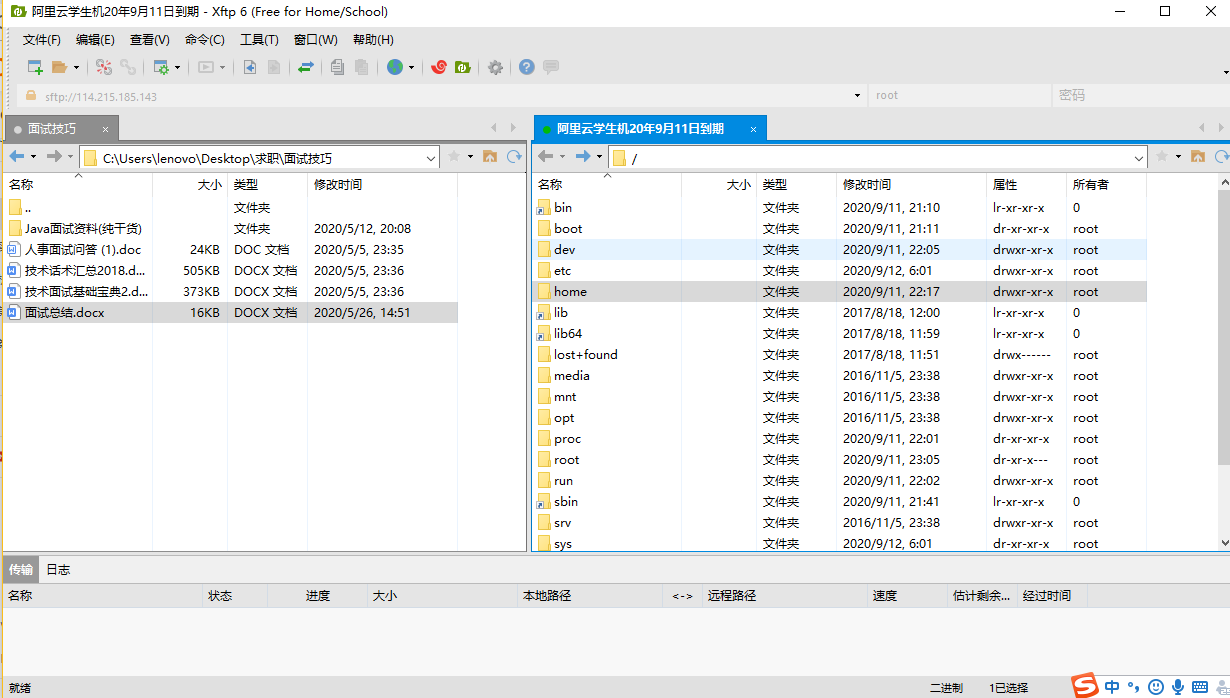Click the green Xftp toolbar icon
This screenshot has width=1230, height=698.
click(x=462, y=67)
